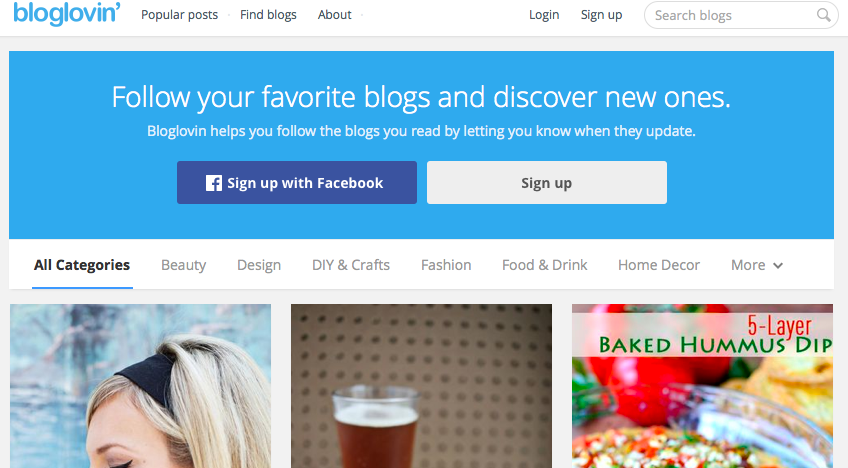Go to Find blogs
Image resolution: width=848 pixels, height=468 pixels.
coord(268,15)
